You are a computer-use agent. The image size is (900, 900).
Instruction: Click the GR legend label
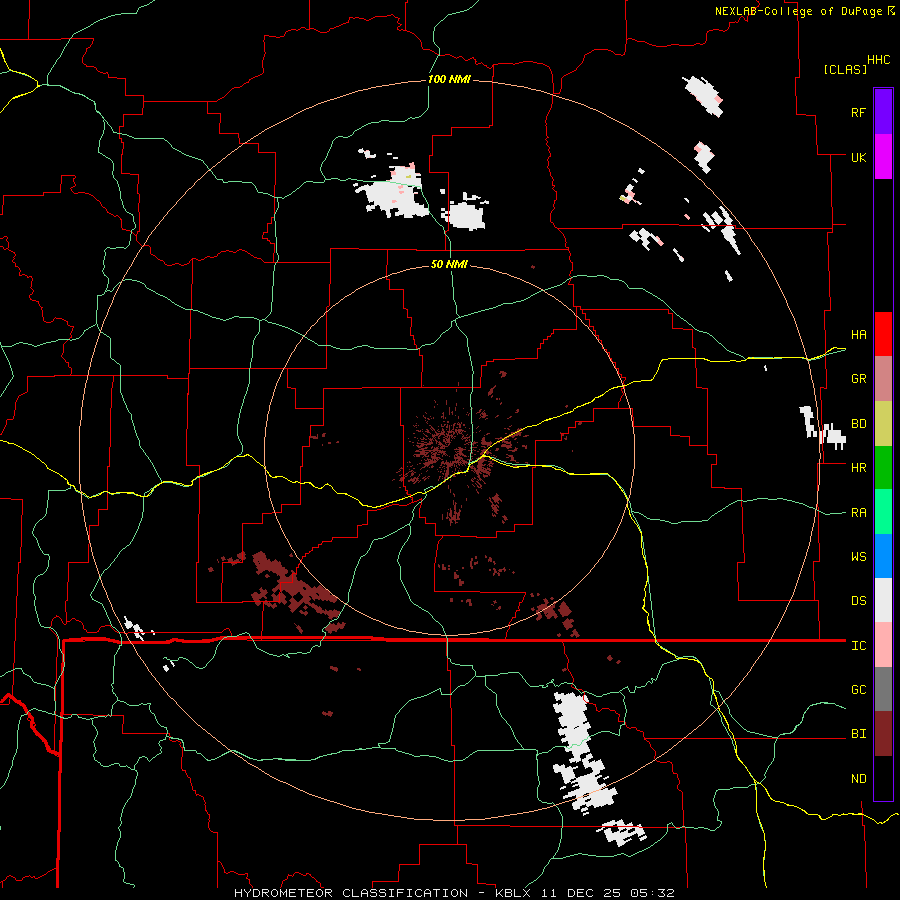click(859, 379)
